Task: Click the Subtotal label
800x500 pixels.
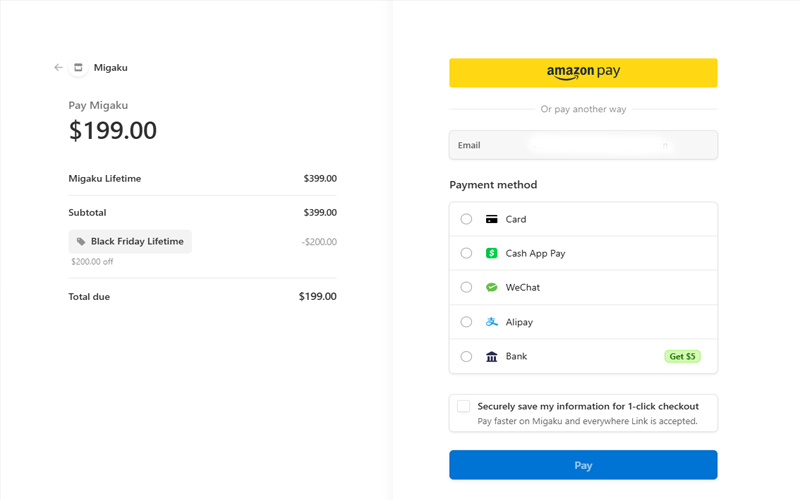Action: [87, 212]
